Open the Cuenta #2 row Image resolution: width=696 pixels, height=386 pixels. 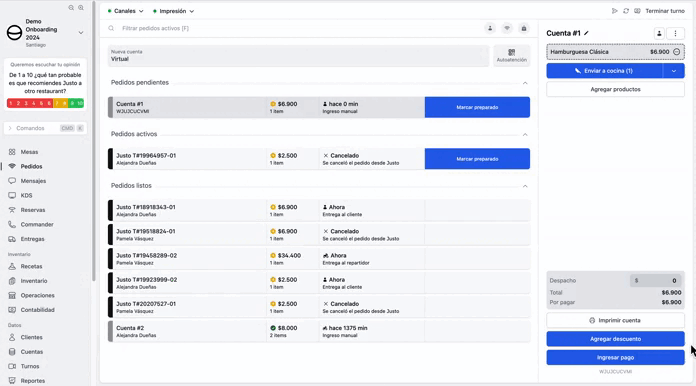pos(319,331)
